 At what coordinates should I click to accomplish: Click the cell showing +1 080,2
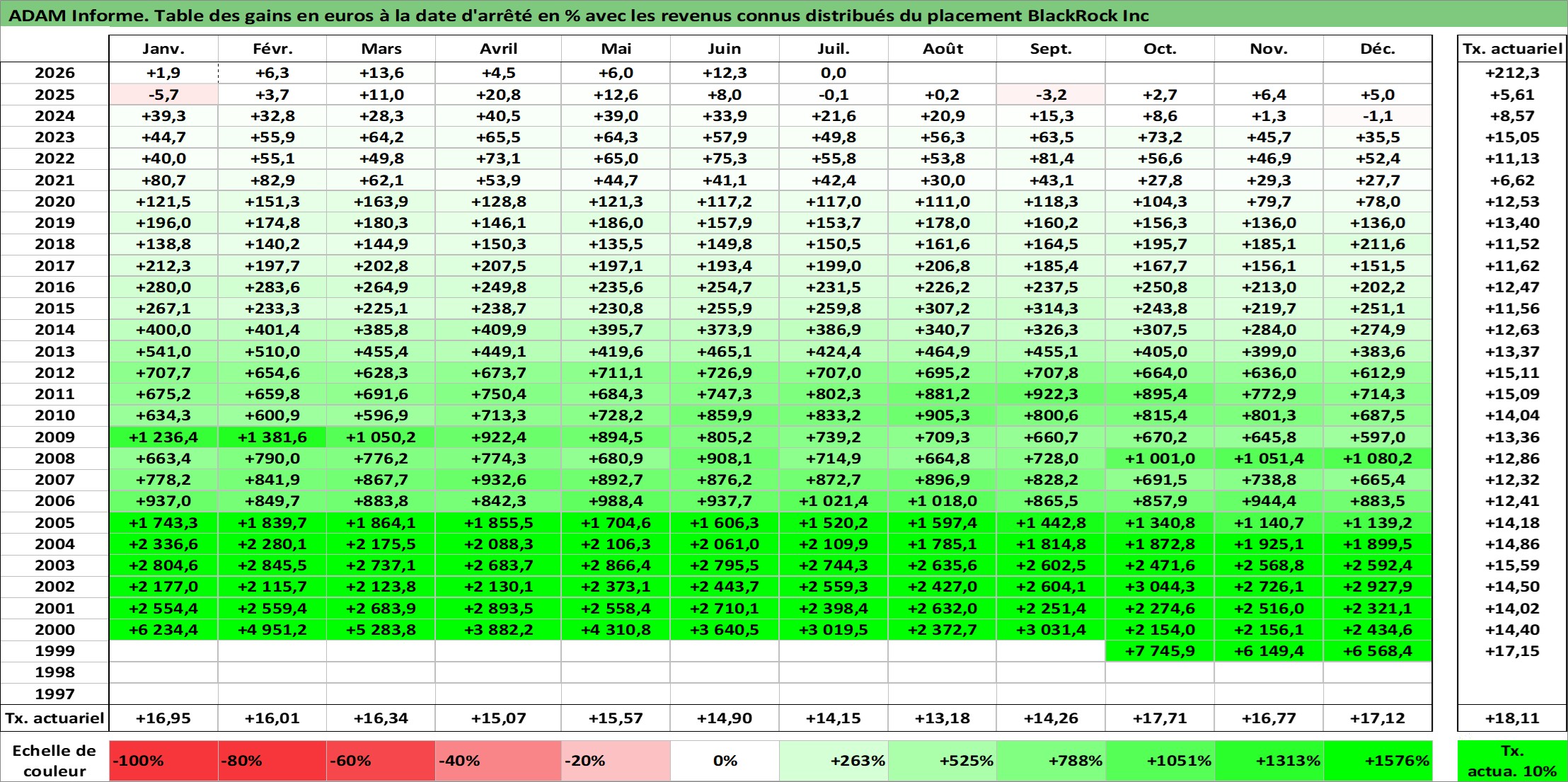pyautogui.click(x=1378, y=459)
